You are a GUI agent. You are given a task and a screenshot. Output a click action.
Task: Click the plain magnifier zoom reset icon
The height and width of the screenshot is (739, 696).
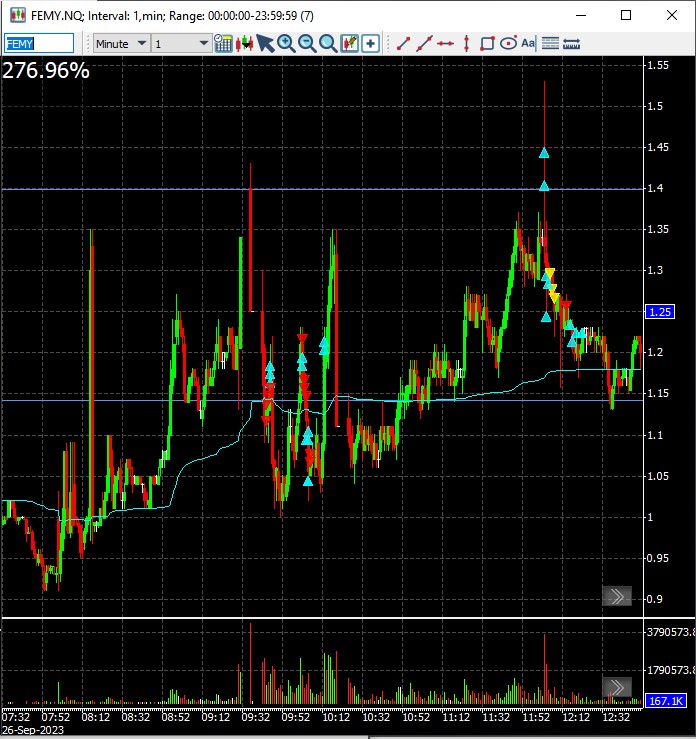coord(328,43)
